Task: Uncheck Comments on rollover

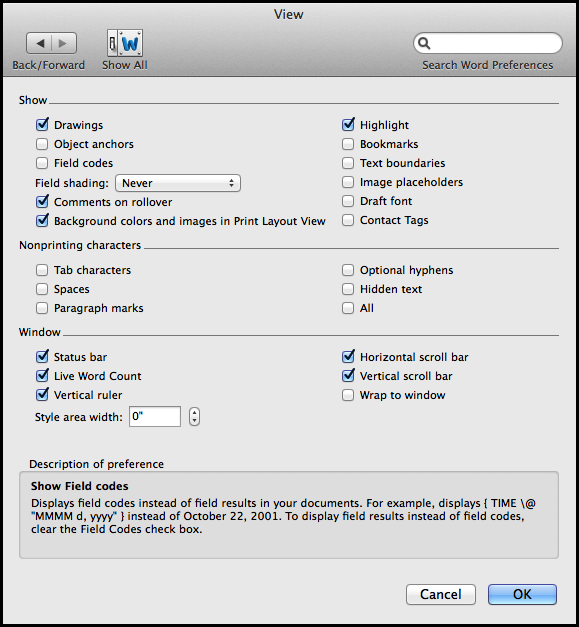Action: point(42,202)
